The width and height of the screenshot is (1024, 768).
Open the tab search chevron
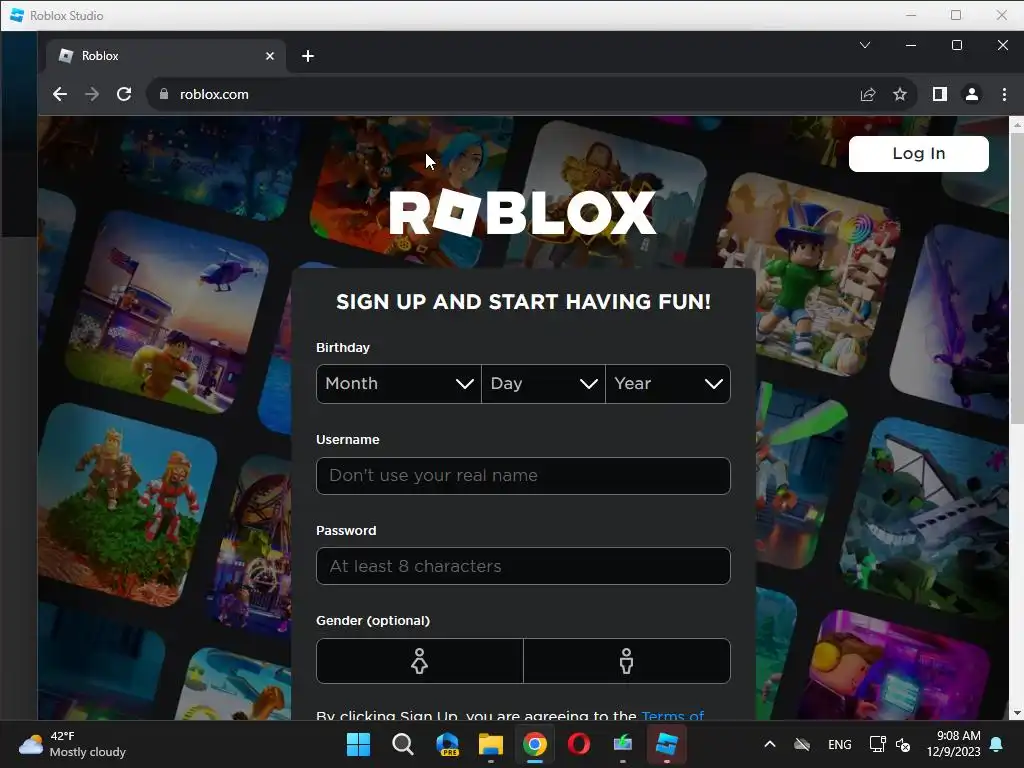(x=865, y=45)
